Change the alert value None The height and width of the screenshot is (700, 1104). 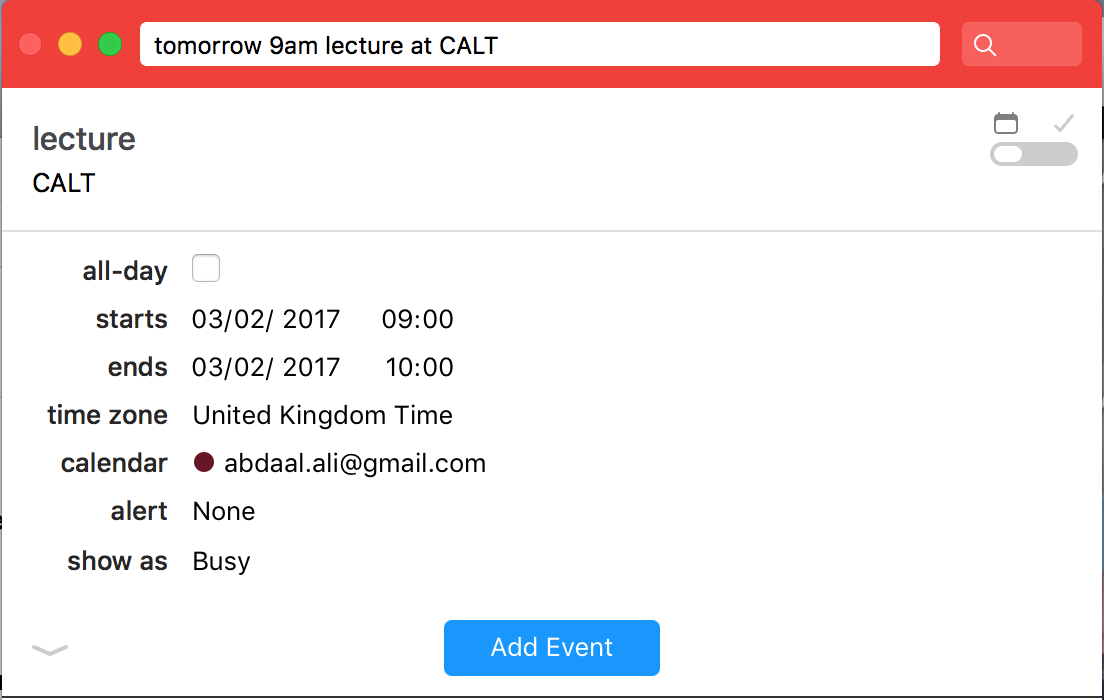tap(224, 511)
